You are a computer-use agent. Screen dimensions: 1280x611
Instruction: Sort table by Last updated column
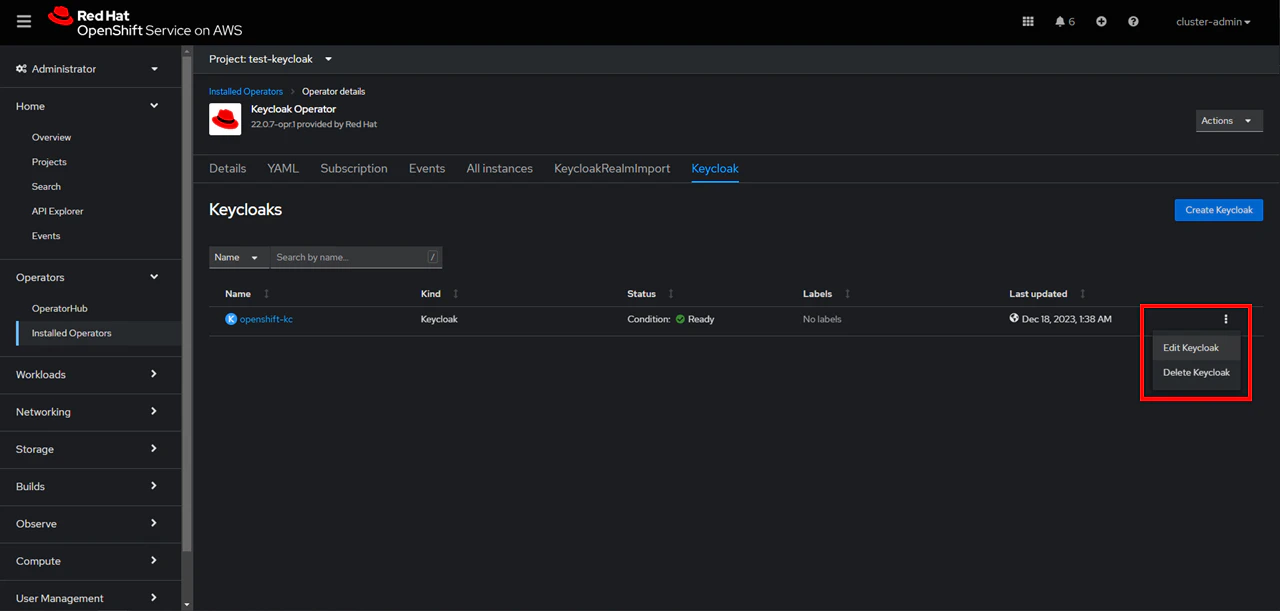pyautogui.click(x=1046, y=294)
